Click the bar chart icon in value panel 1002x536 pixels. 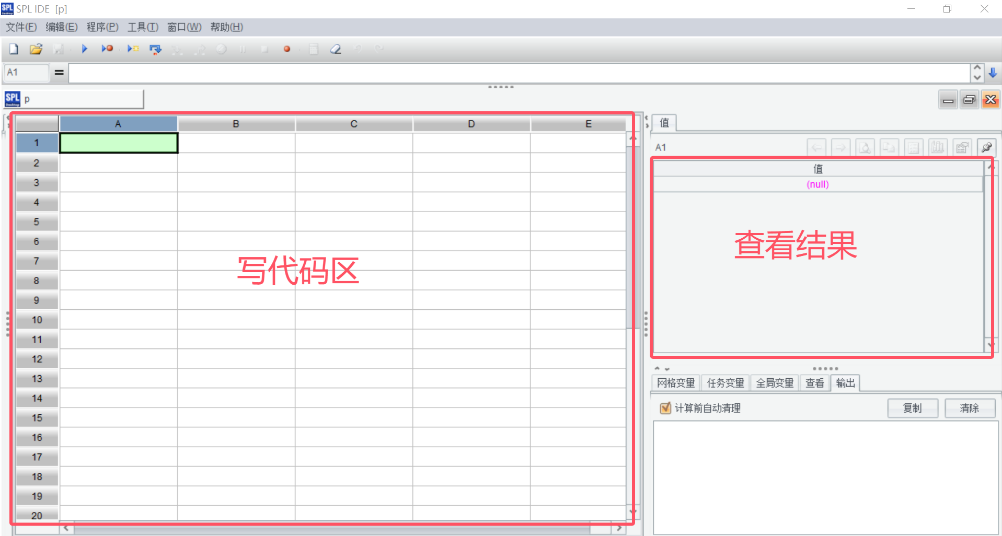pos(937,148)
